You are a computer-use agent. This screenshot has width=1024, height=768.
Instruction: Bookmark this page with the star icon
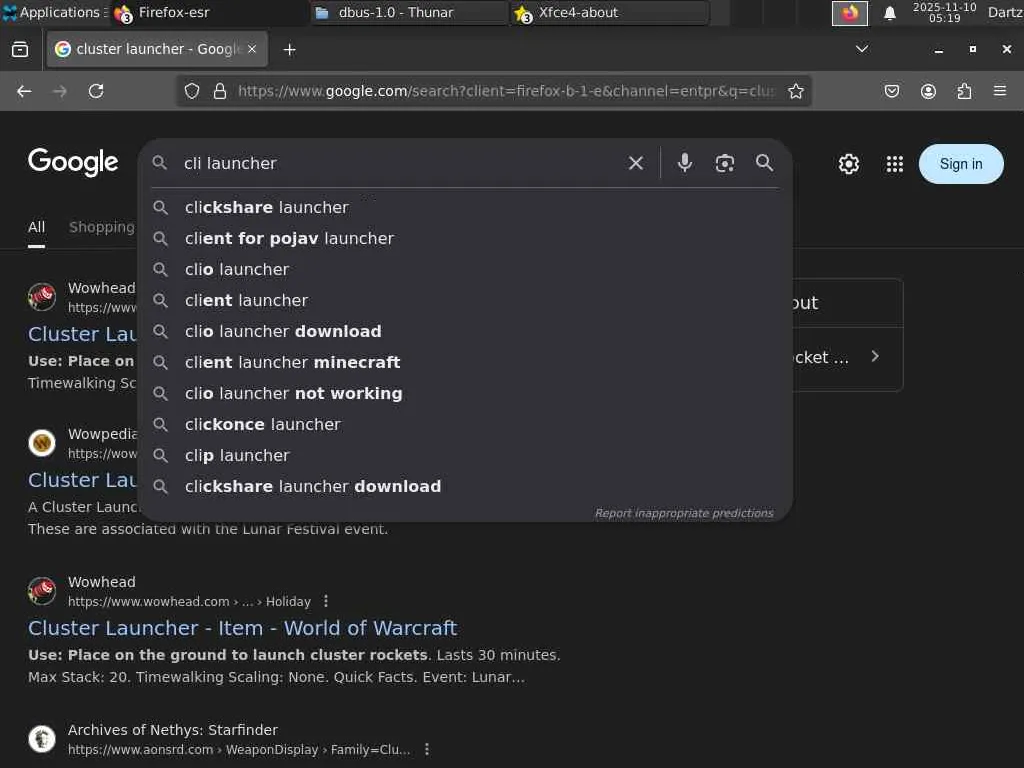(795, 91)
